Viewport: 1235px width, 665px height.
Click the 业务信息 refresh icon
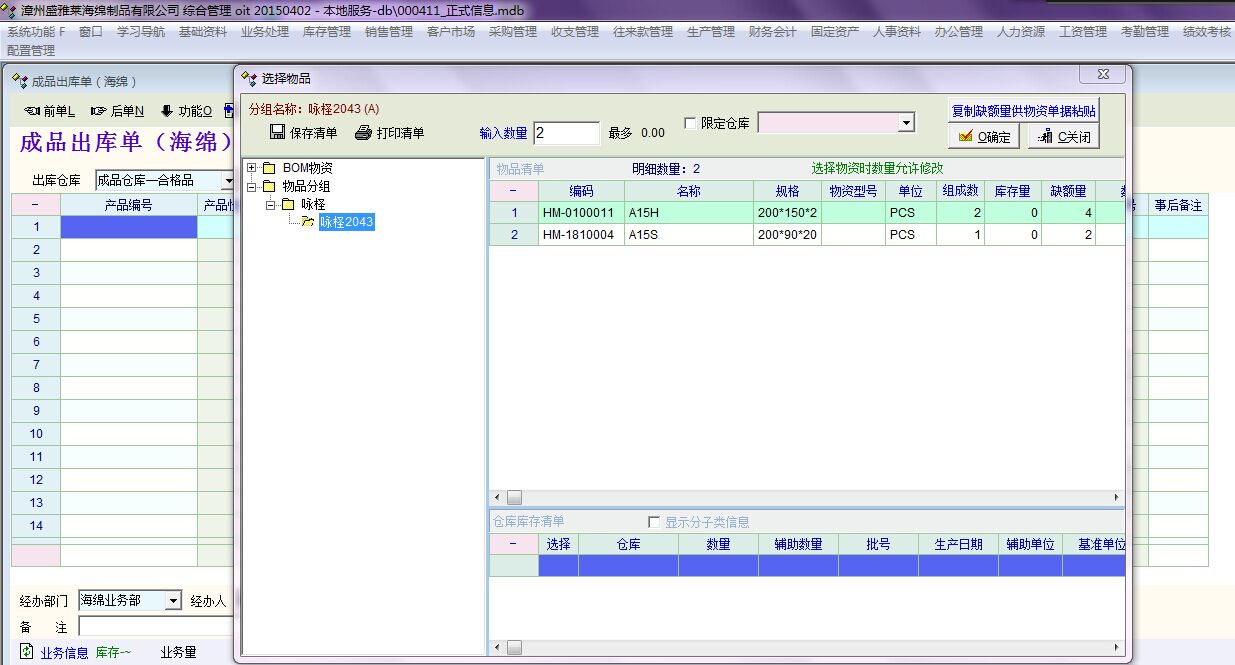pyautogui.click(x=27, y=652)
